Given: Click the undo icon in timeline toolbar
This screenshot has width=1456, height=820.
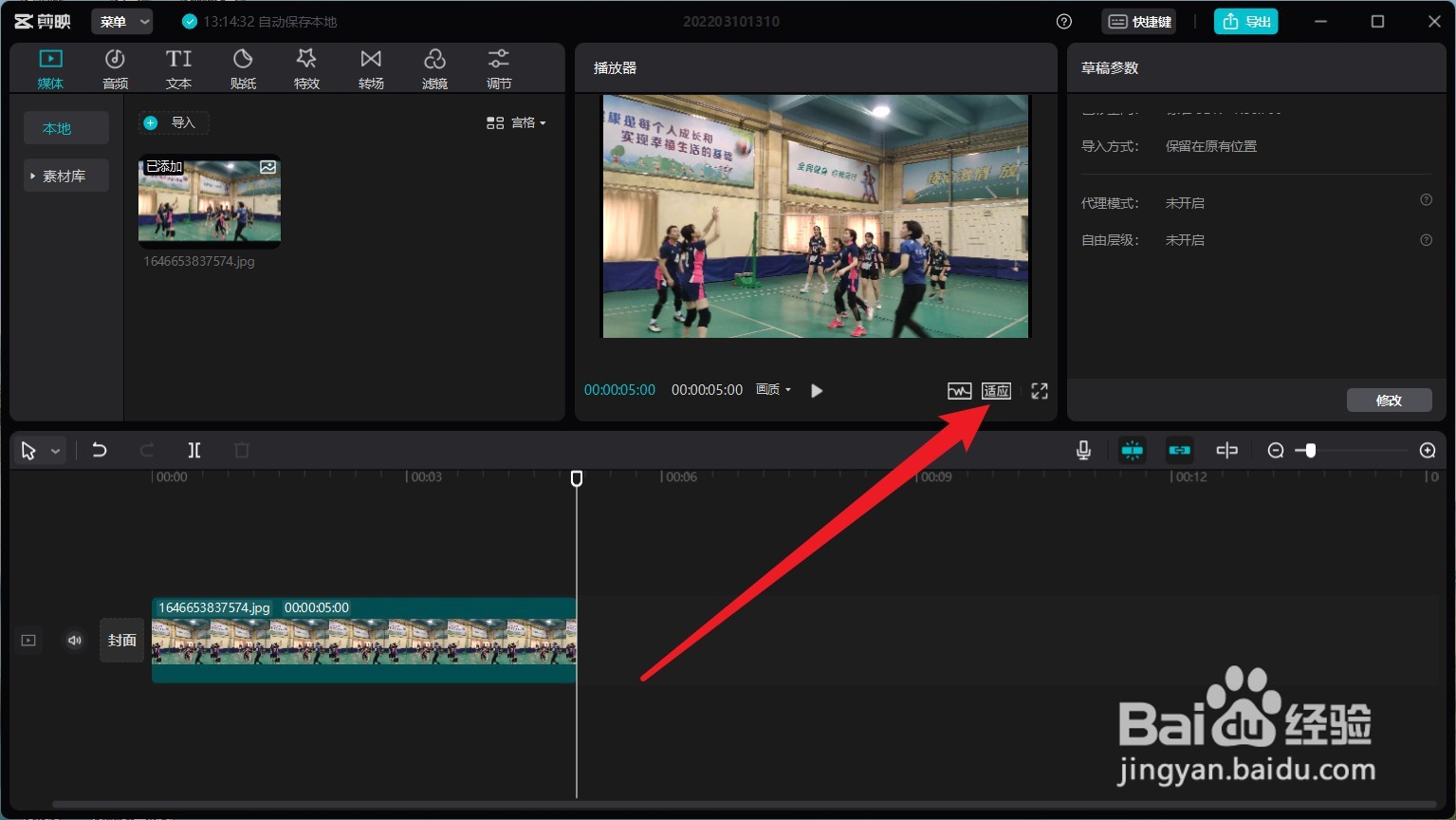Looking at the screenshot, I should (99, 450).
